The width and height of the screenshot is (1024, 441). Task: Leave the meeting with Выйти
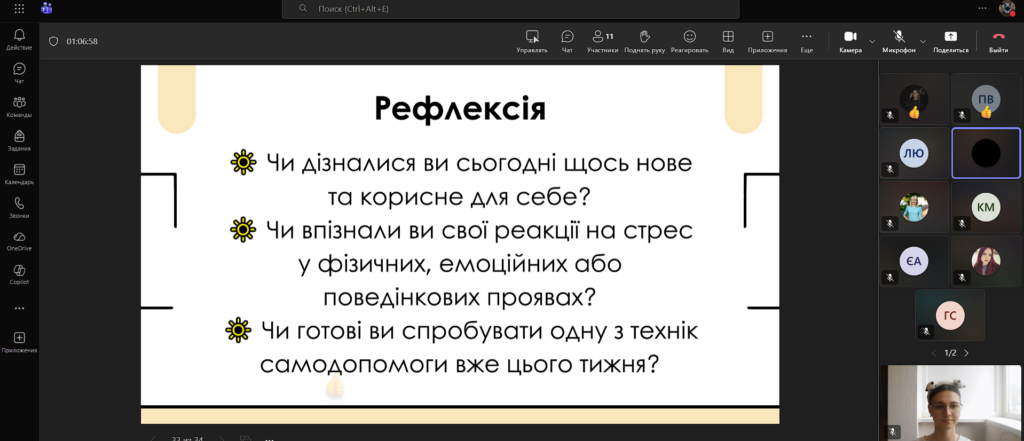[x=998, y=40]
